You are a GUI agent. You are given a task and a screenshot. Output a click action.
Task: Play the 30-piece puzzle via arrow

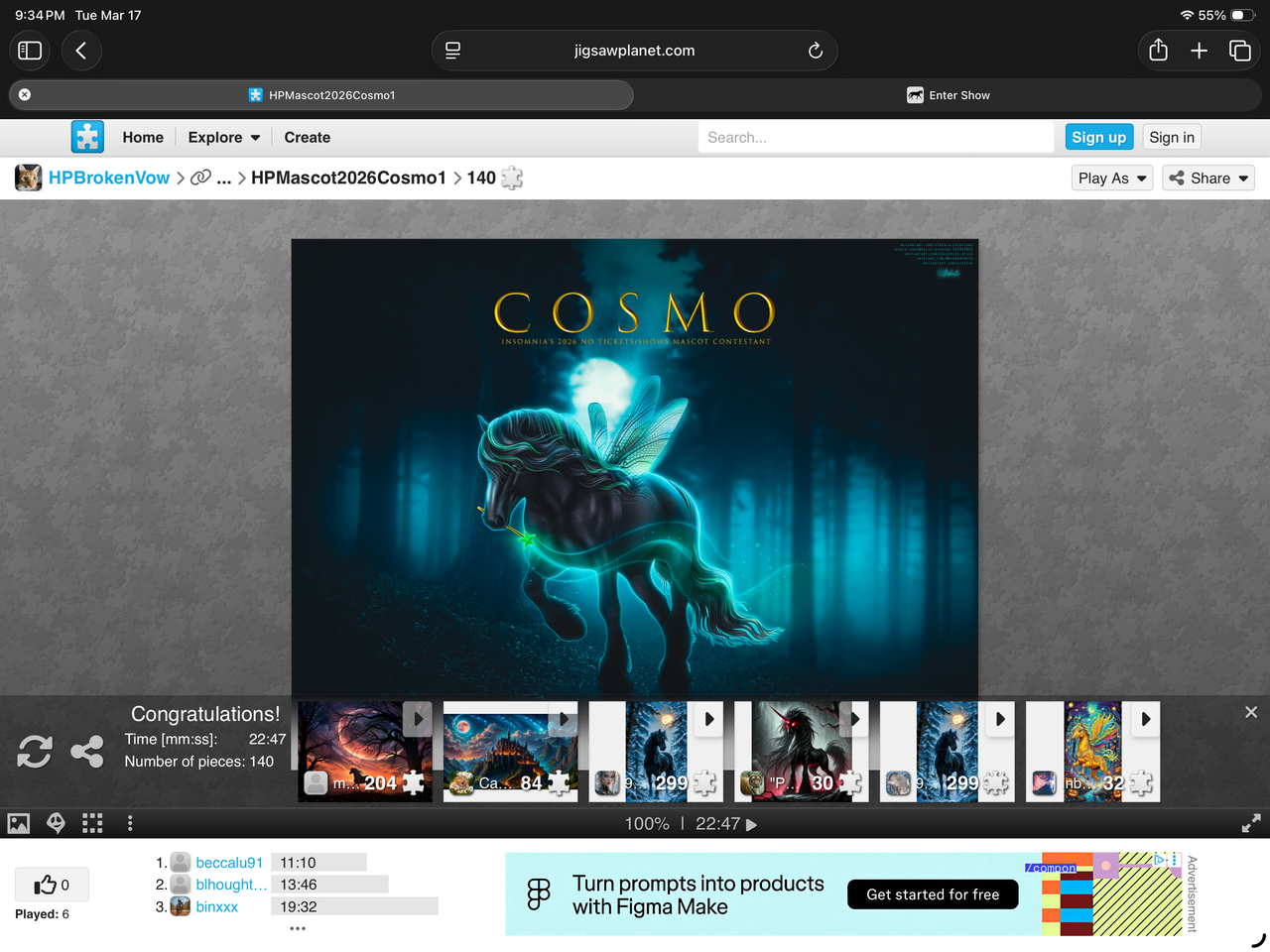pos(854,719)
